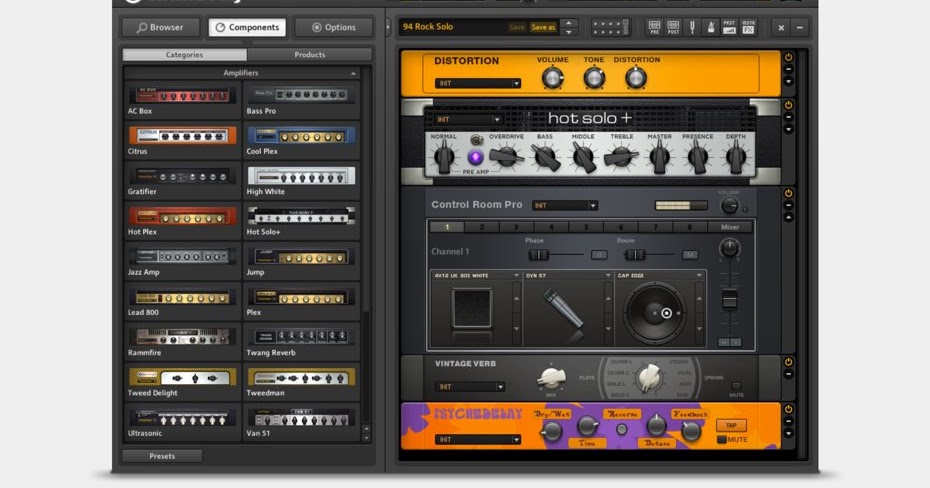The width and height of the screenshot is (930, 488).
Task: Open Control Room Pro INIT preset dropdown
Action: coord(565,206)
